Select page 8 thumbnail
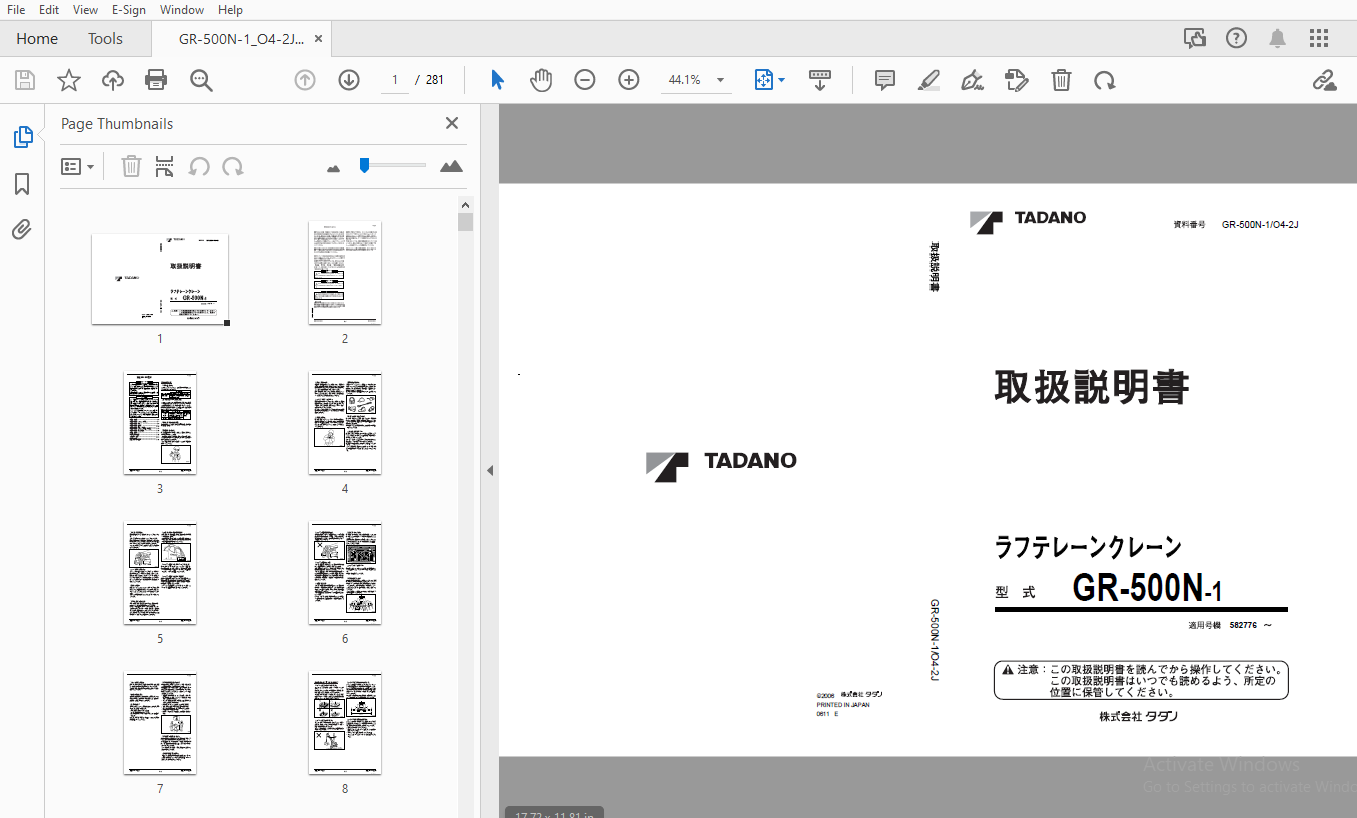This screenshot has width=1357, height=818. click(x=345, y=723)
